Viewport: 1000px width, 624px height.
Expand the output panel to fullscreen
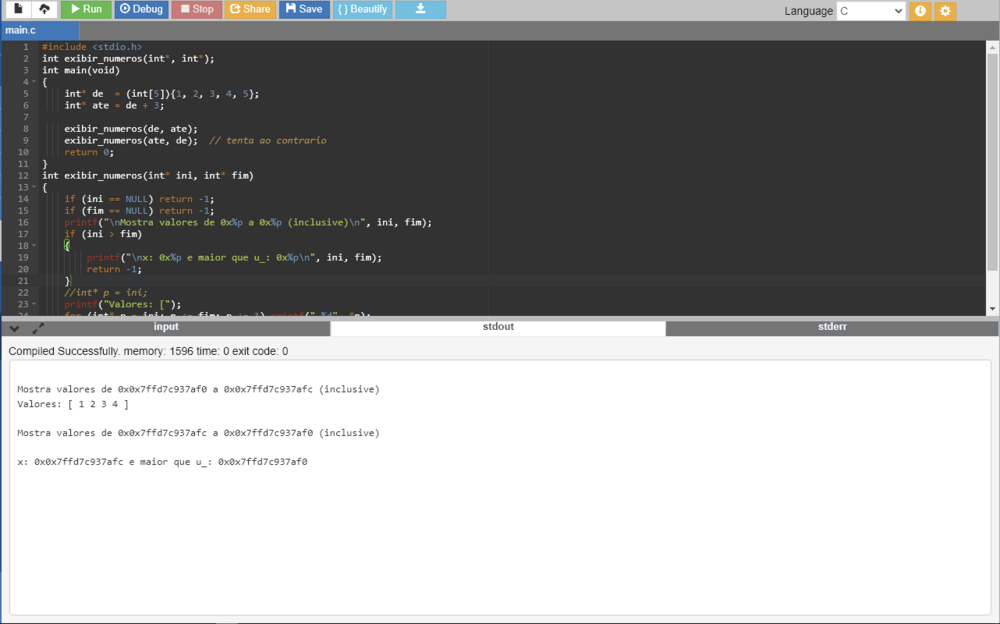tap(38, 328)
